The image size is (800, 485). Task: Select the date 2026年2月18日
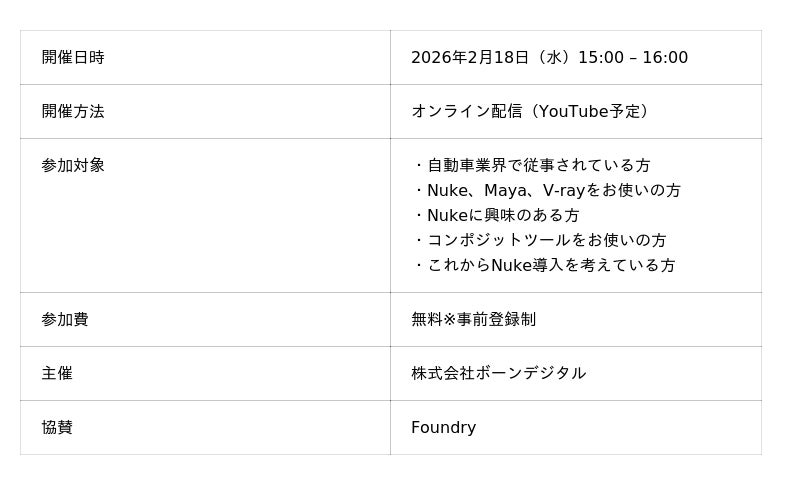470,58
